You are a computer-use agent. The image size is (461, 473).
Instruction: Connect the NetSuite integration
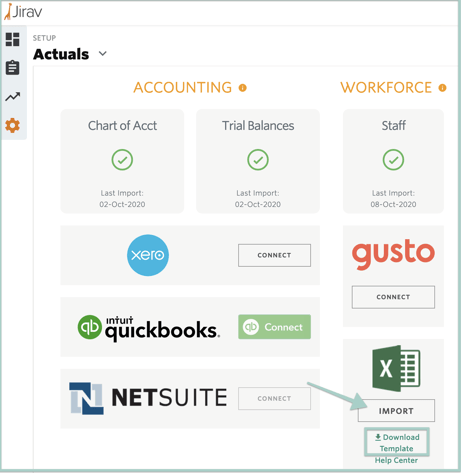[x=274, y=398]
